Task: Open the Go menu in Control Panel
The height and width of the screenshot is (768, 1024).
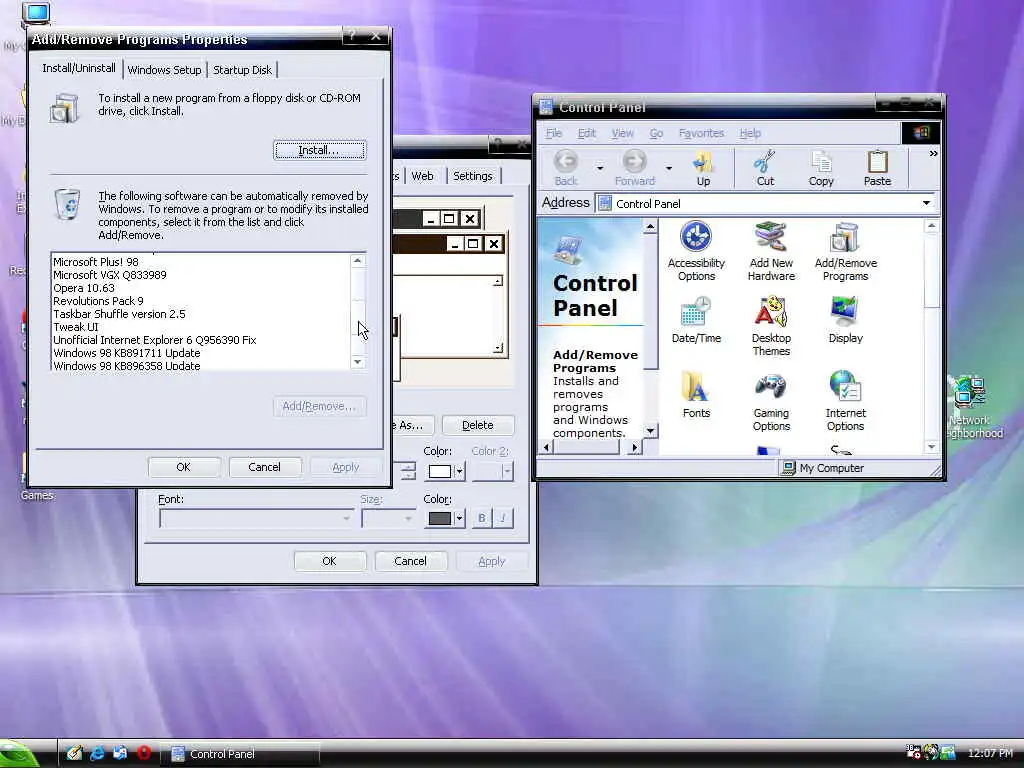Action: (x=656, y=133)
